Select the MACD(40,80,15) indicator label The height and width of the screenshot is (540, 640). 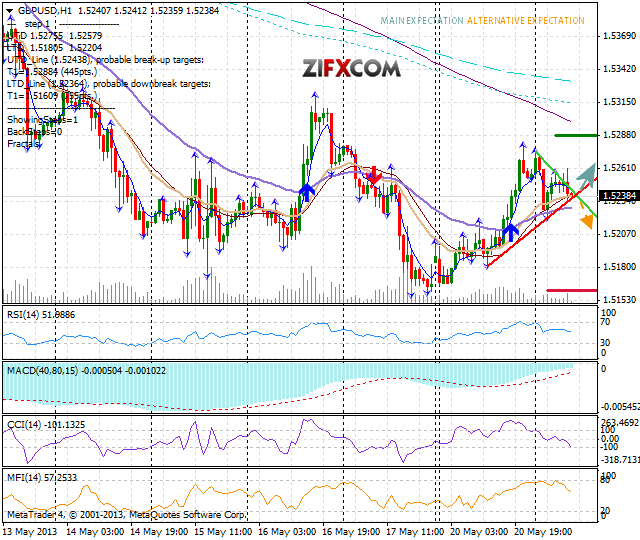pos(87,371)
